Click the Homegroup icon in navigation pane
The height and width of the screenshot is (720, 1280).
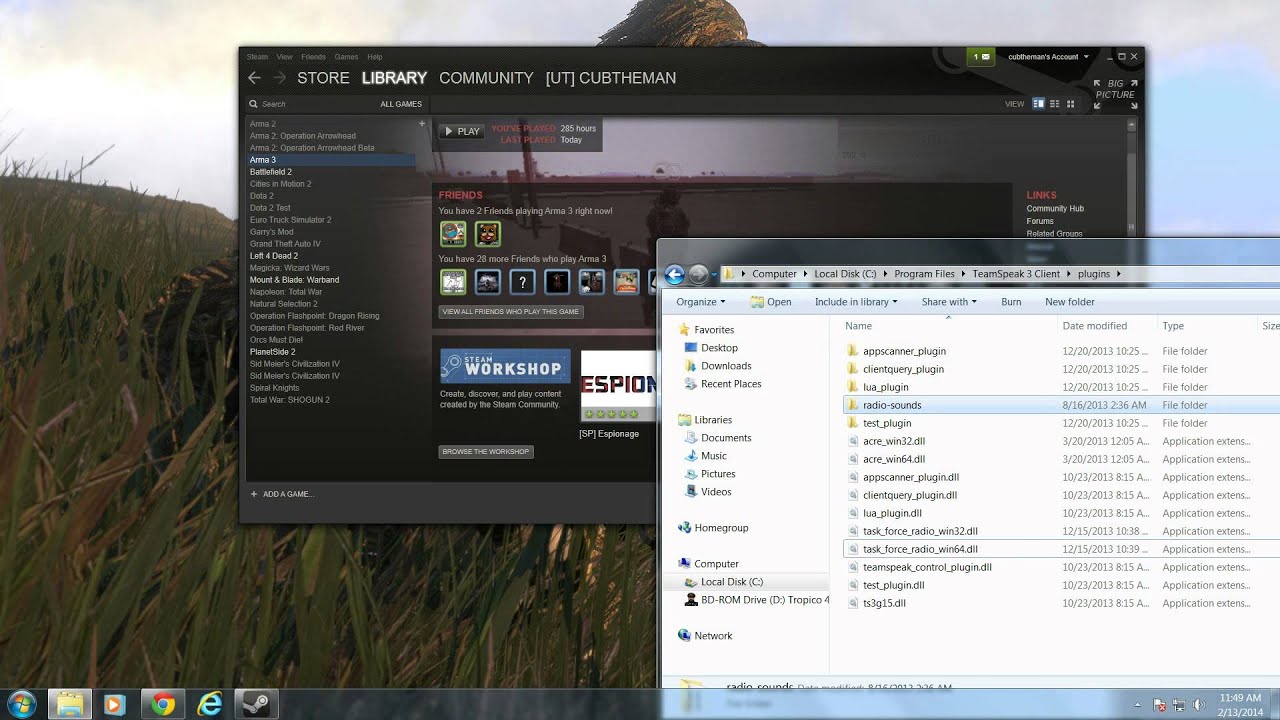(684, 528)
